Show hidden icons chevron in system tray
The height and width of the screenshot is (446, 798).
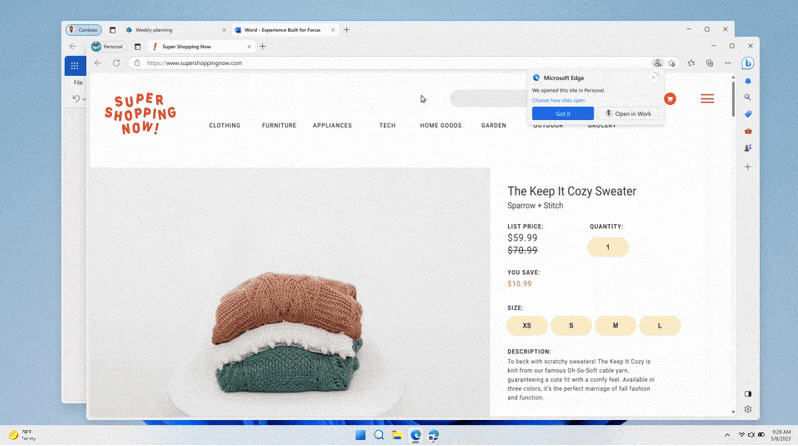727,435
